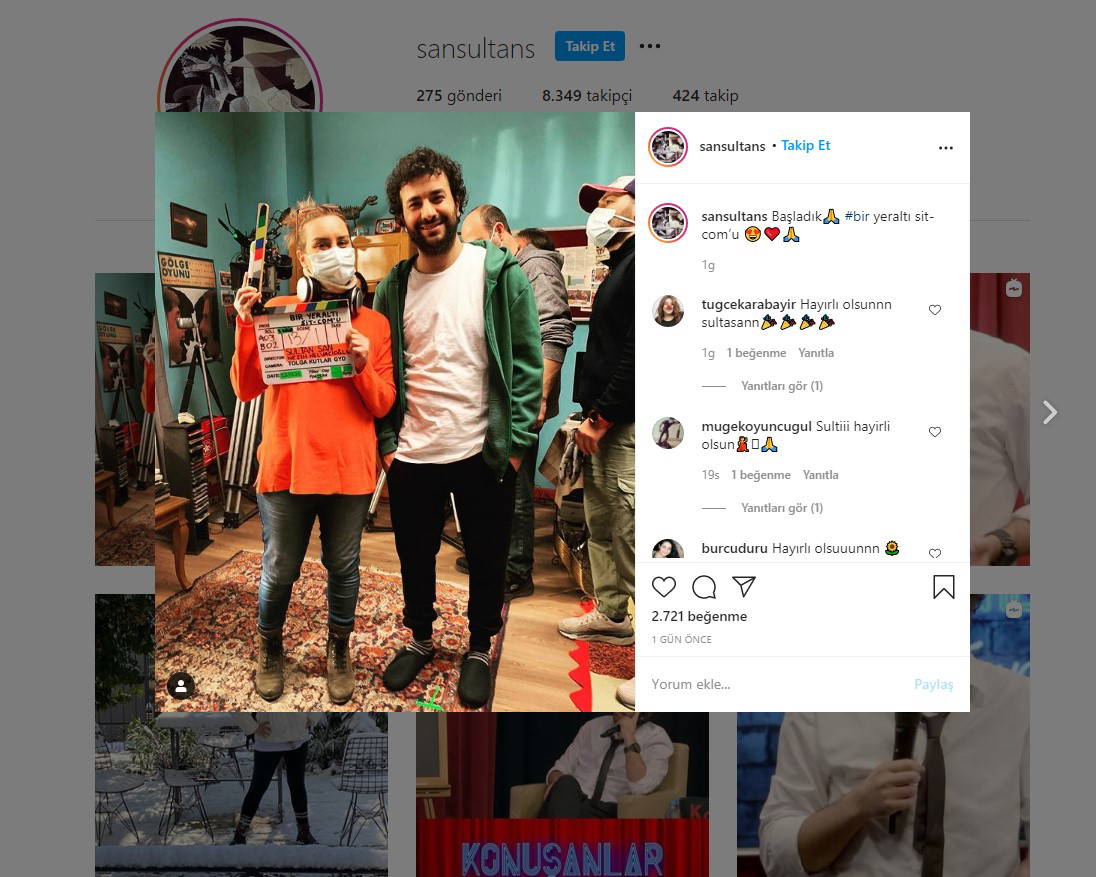Like the post with heart icon
The height and width of the screenshot is (877, 1096).
click(664, 587)
